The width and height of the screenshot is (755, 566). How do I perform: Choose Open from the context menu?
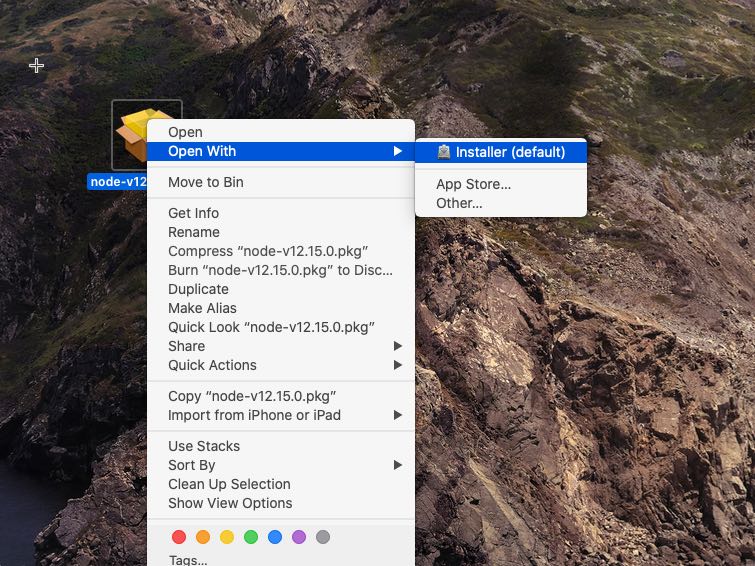coord(281,132)
